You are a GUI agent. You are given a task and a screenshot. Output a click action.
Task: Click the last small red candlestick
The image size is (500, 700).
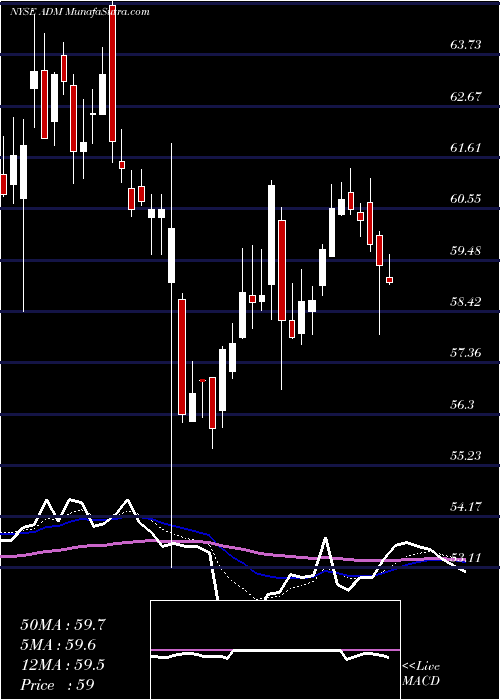point(390,280)
